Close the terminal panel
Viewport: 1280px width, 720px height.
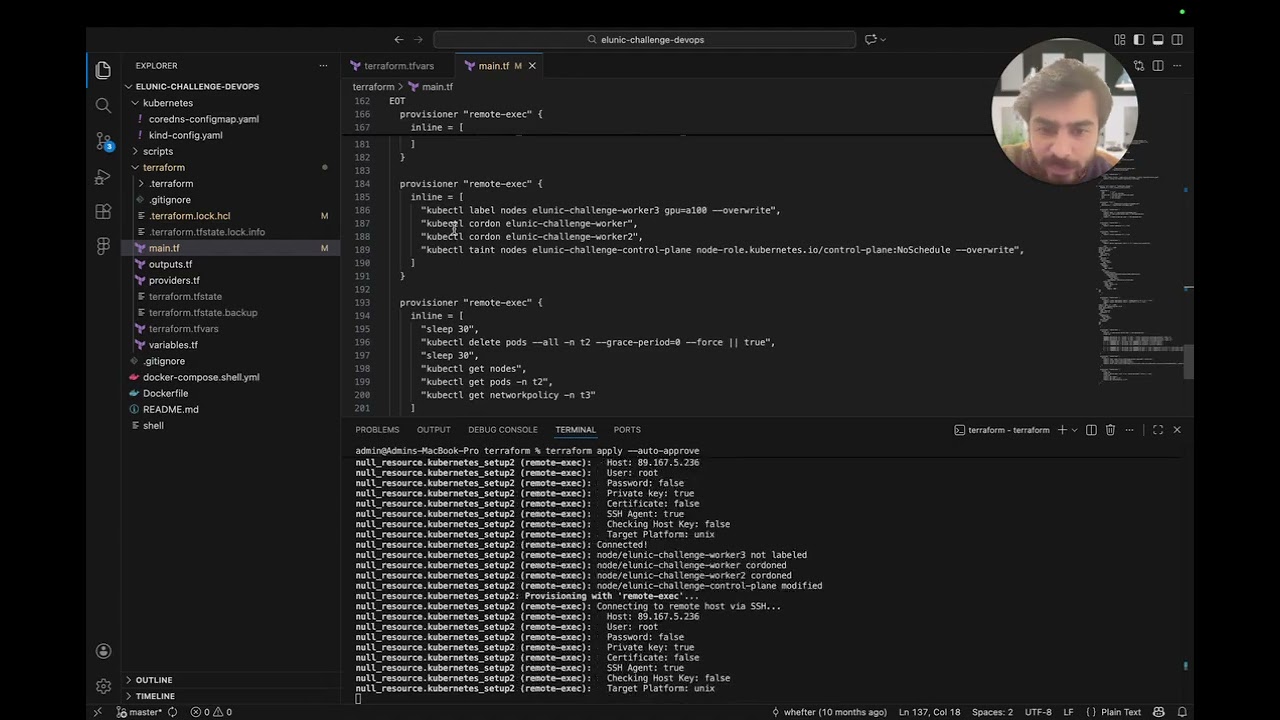[x=1177, y=430]
